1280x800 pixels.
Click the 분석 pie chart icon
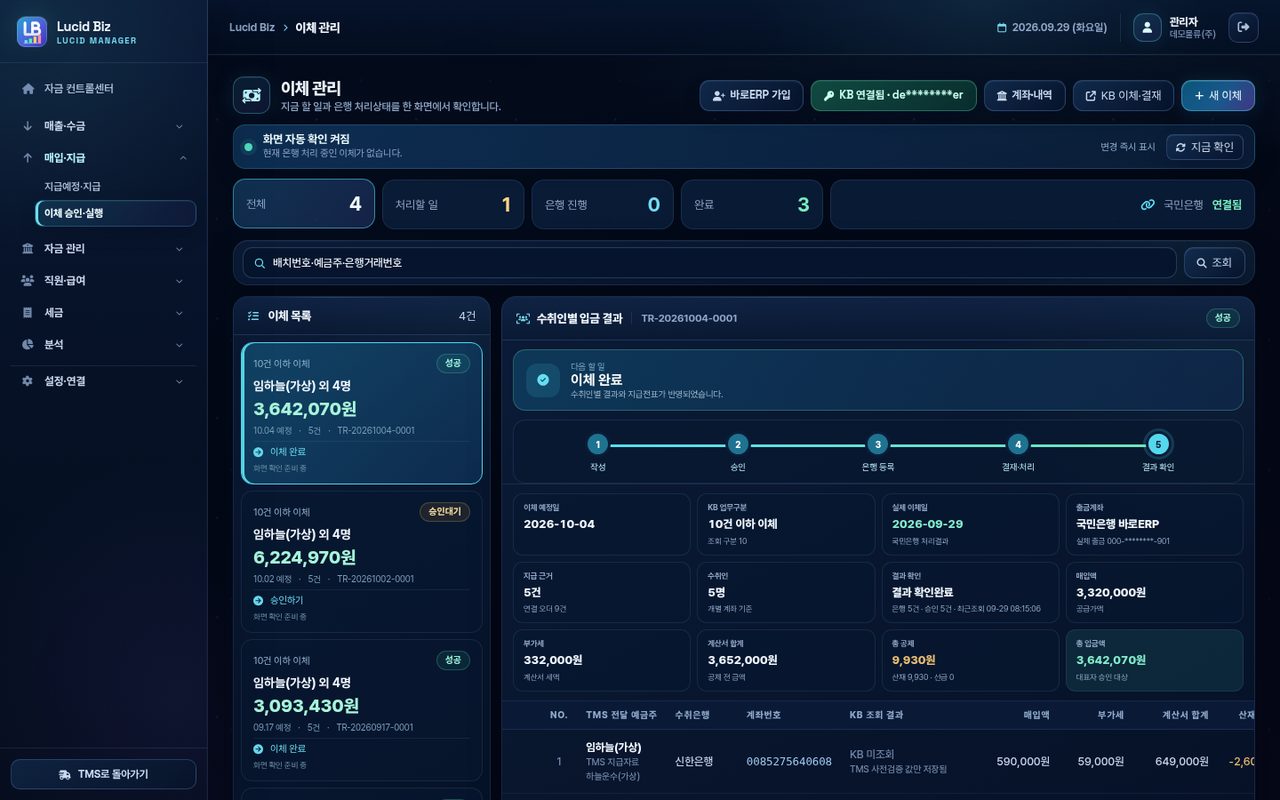click(28, 345)
